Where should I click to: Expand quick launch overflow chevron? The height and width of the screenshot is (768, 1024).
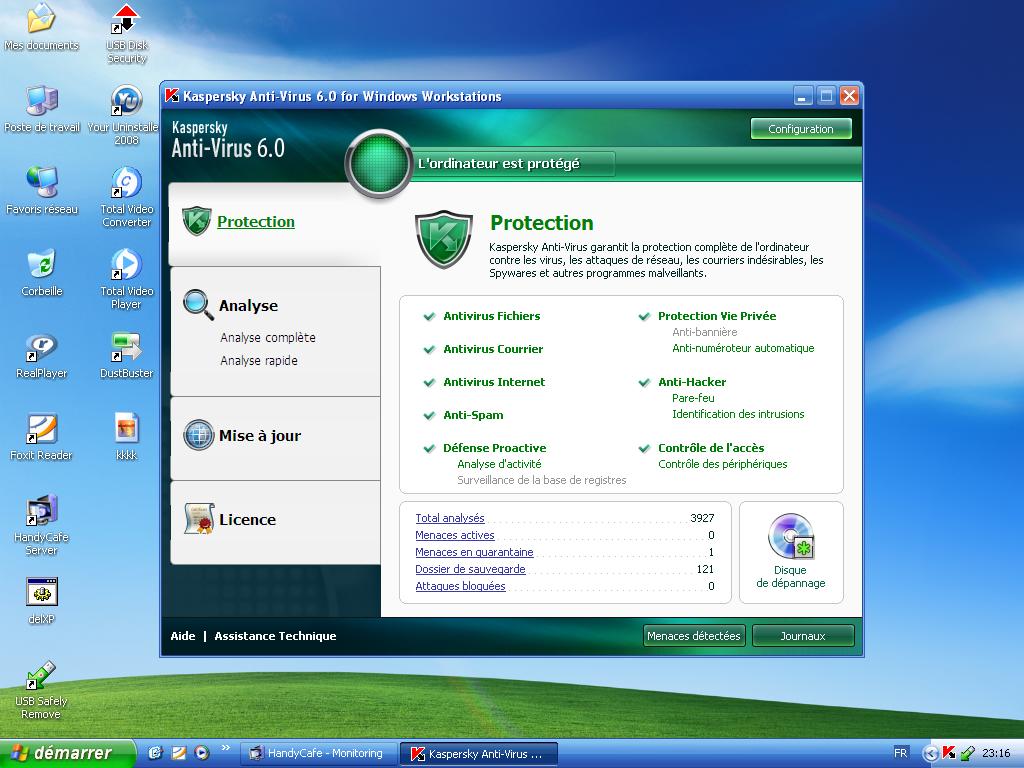click(x=226, y=748)
